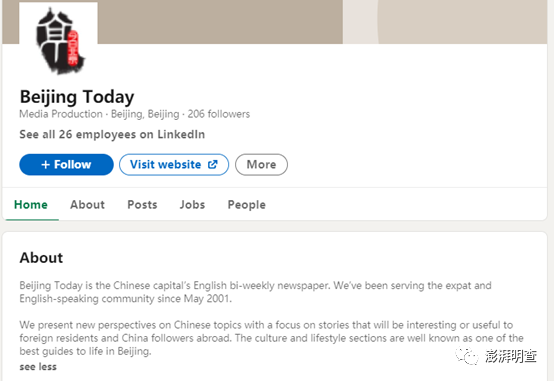Viewport: 554px width, 381px height.
Task: Click the plus icon on Follow button
Action: click(x=46, y=165)
